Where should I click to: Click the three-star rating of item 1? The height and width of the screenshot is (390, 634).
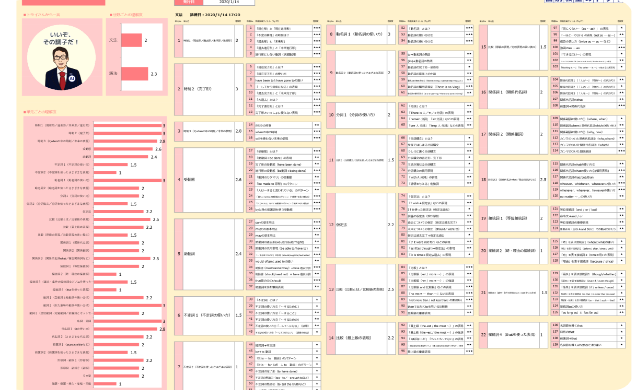317,28
